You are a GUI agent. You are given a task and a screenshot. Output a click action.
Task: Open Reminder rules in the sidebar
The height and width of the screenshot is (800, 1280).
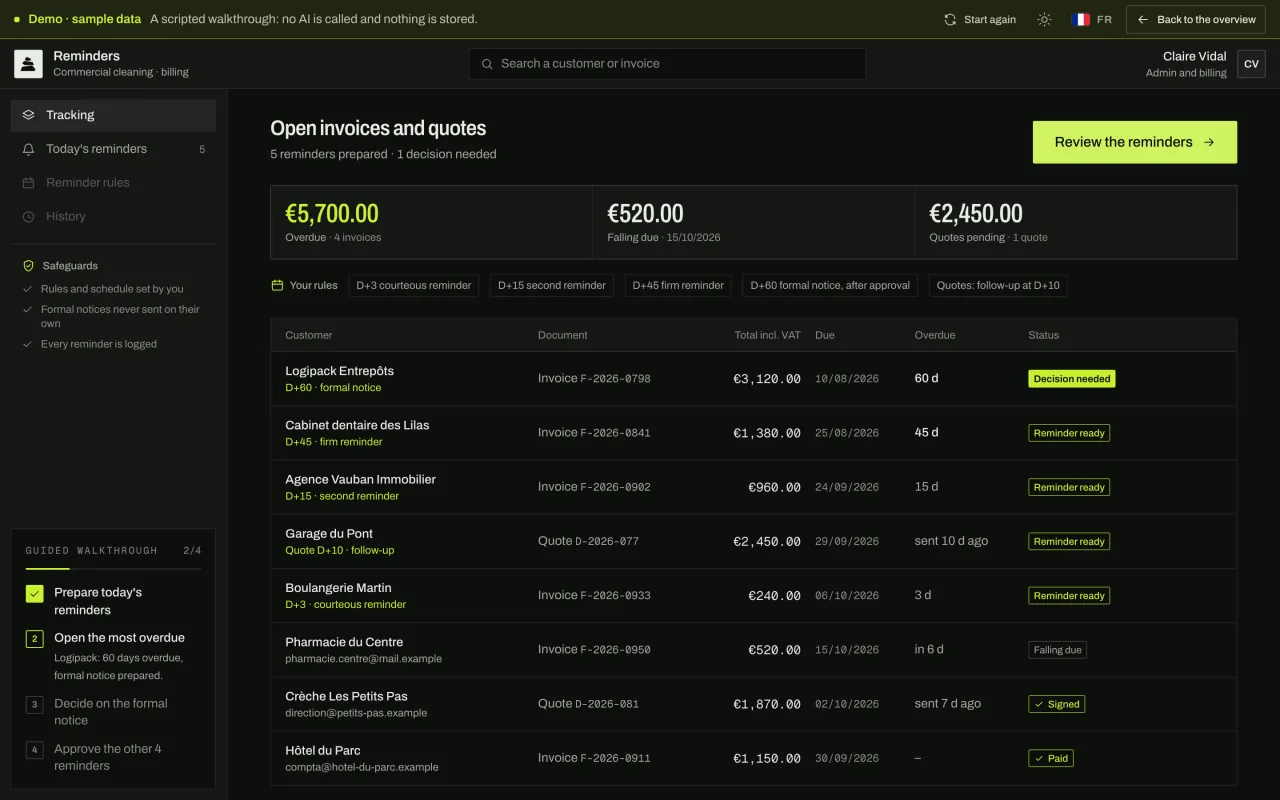click(113, 183)
